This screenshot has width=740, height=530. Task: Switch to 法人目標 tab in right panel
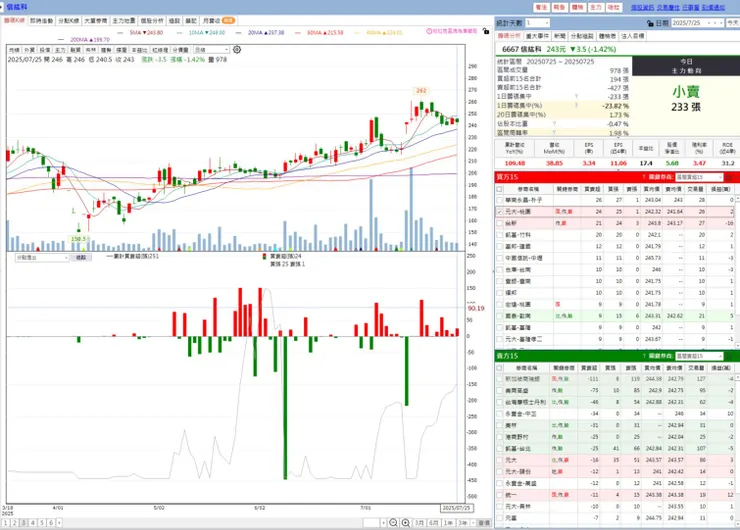632,36
